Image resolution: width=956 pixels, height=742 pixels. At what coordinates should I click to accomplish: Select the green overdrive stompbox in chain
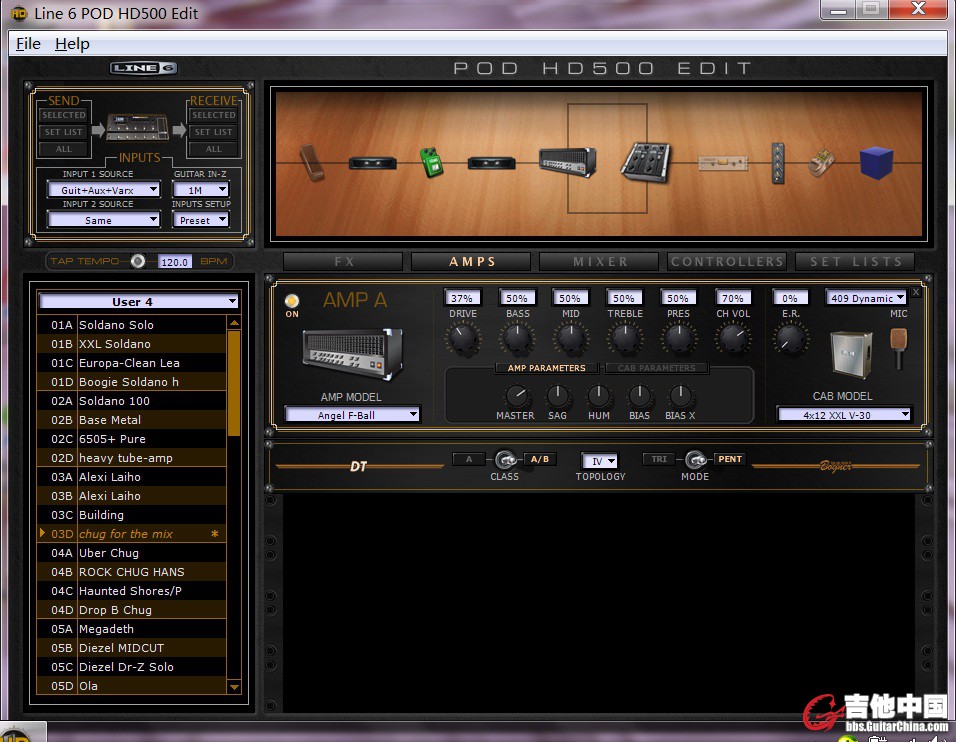(x=431, y=162)
